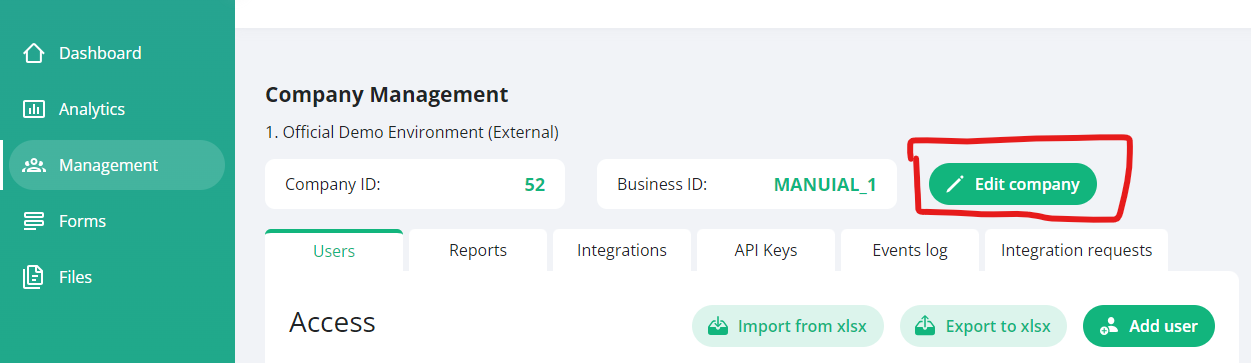Screen dimensions: 1251x363
Task: Click the Business ID value MANUIAL_1
Action: tap(825, 184)
